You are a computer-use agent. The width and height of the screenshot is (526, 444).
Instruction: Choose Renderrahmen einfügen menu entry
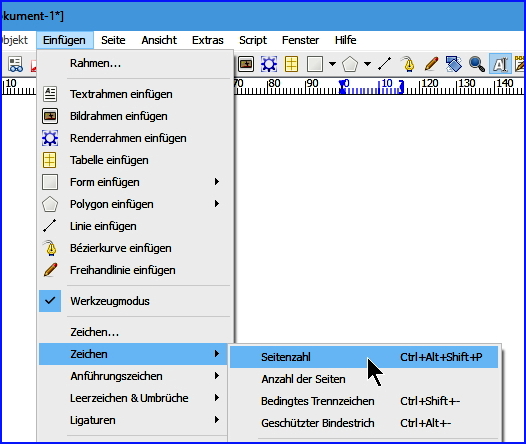click(136, 138)
